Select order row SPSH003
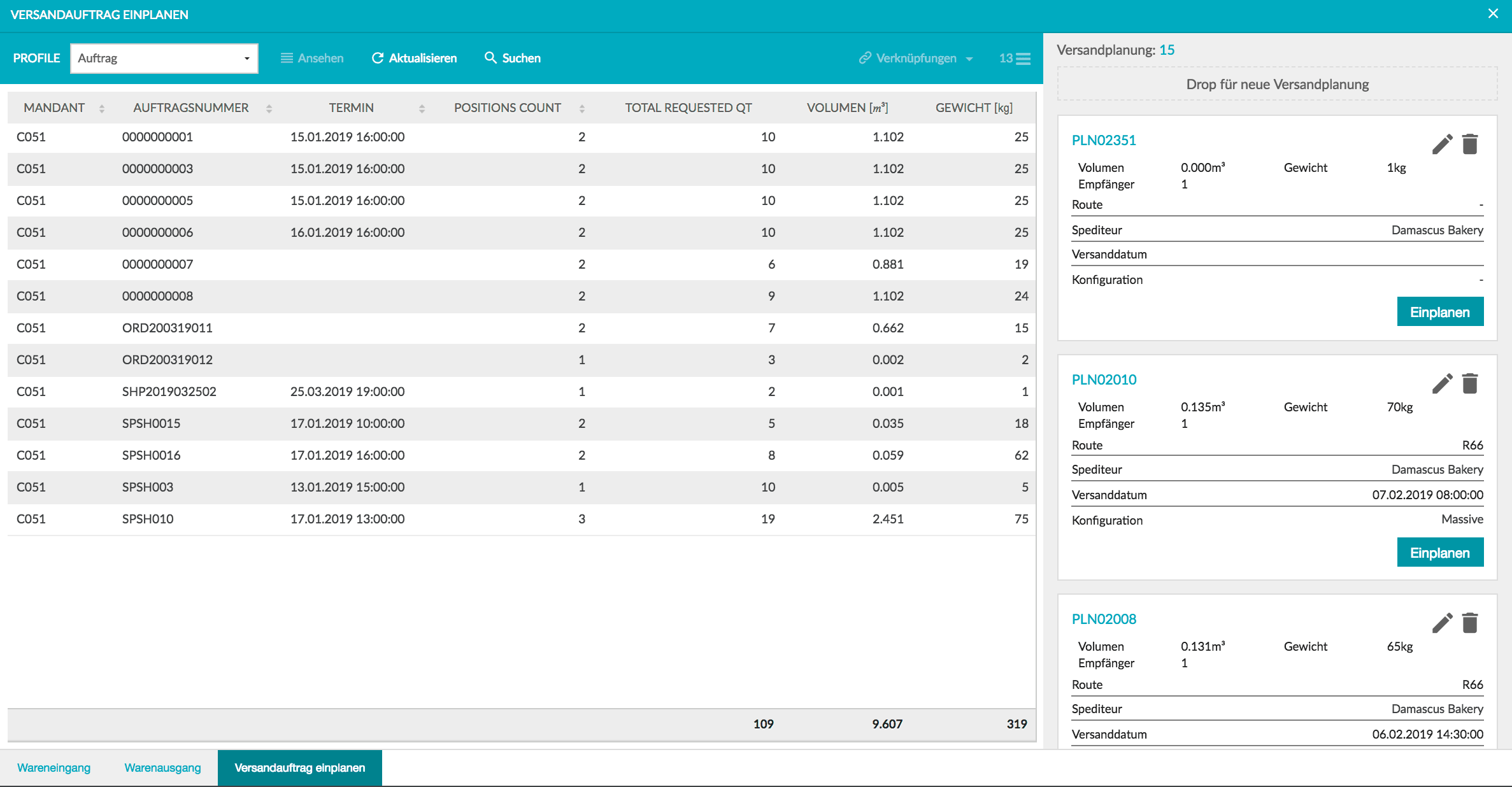Image resolution: width=1512 pixels, height=787 pixels. [522, 487]
